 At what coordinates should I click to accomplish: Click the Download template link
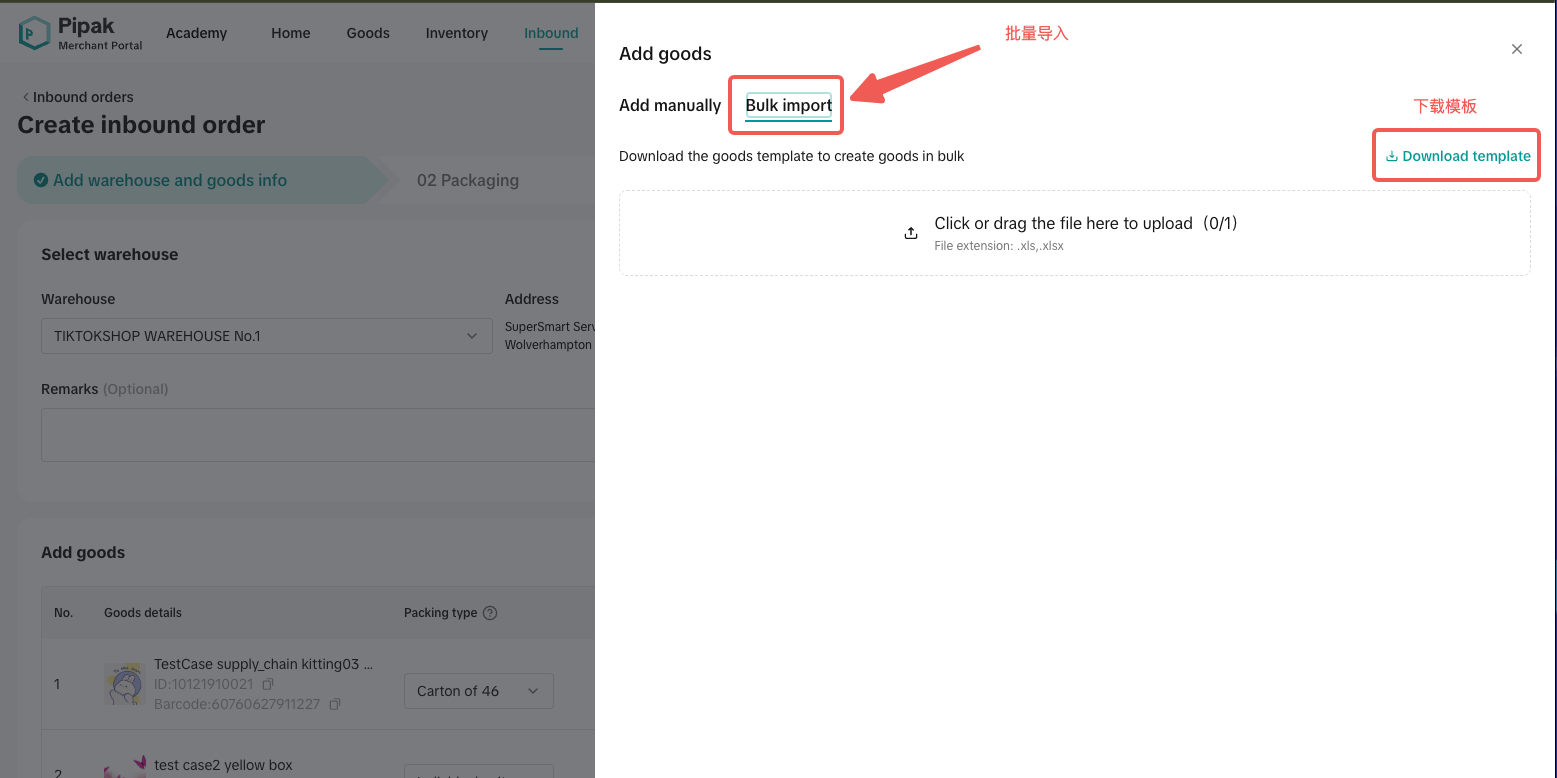pos(1466,156)
